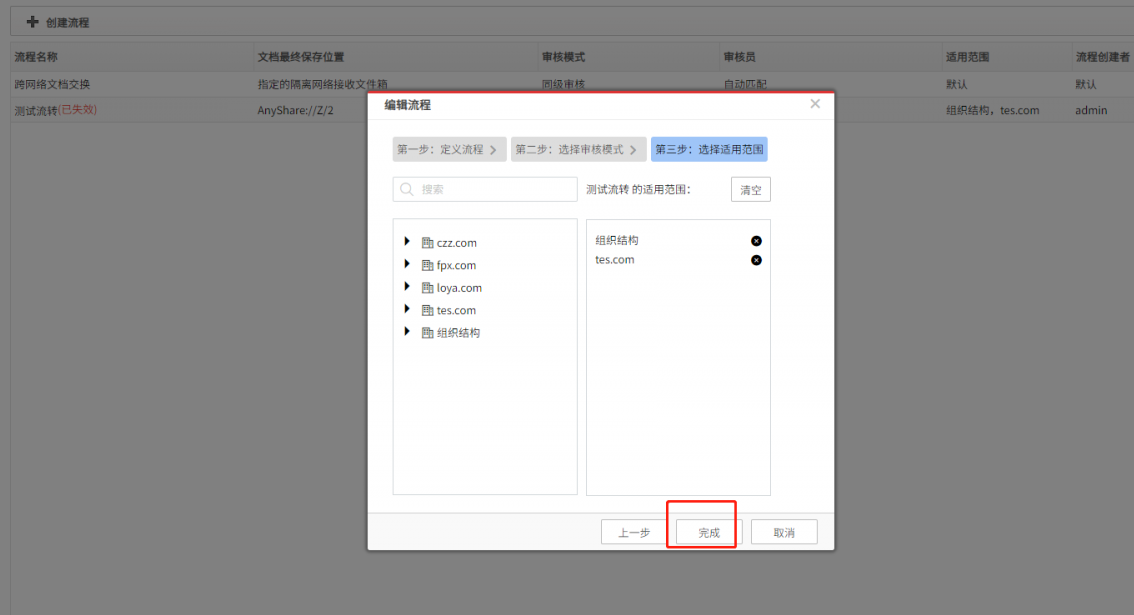Close the 编辑流程 dialog
This screenshot has width=1134, height=615.
(815, 104)
